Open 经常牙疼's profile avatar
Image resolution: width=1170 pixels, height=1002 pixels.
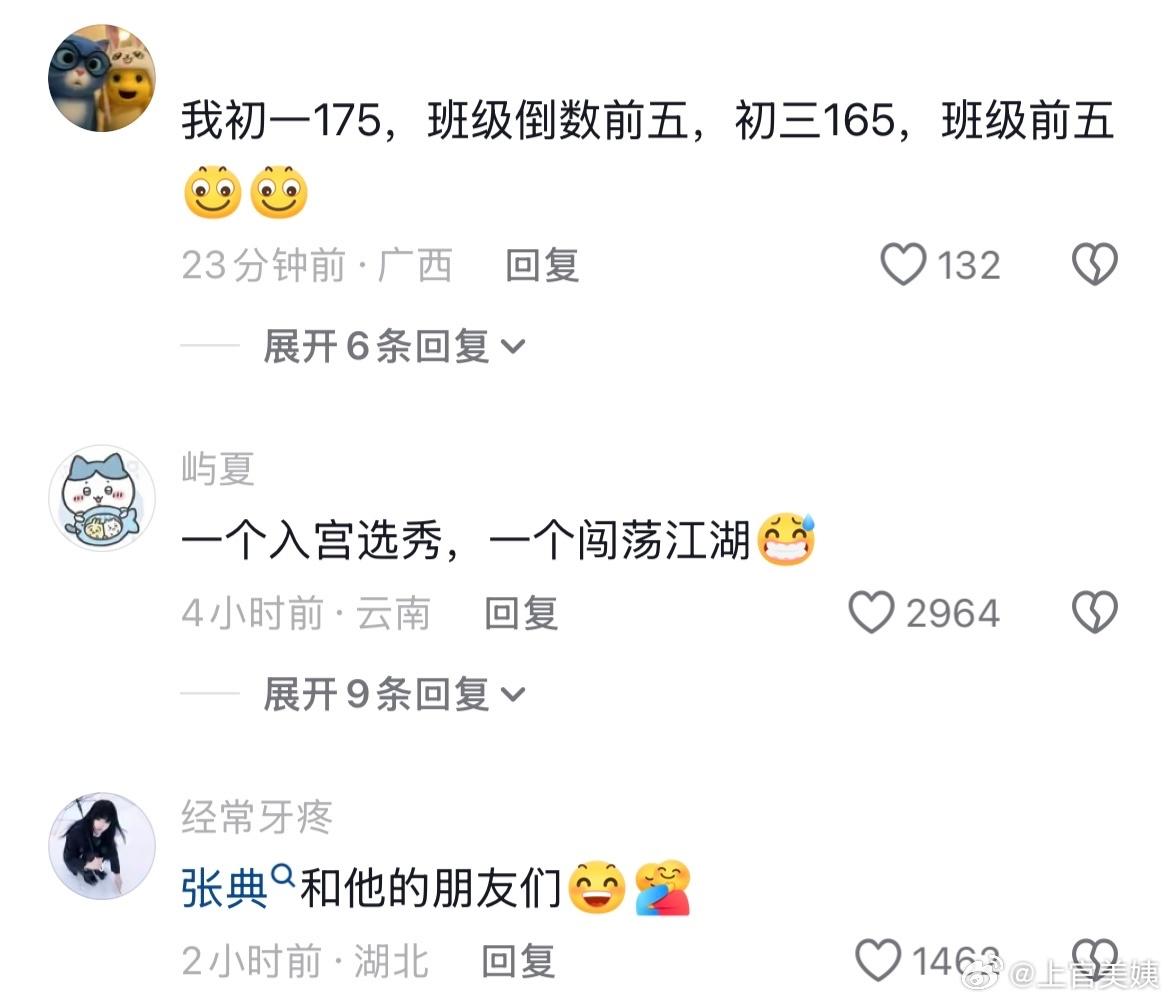pos(102,846)
